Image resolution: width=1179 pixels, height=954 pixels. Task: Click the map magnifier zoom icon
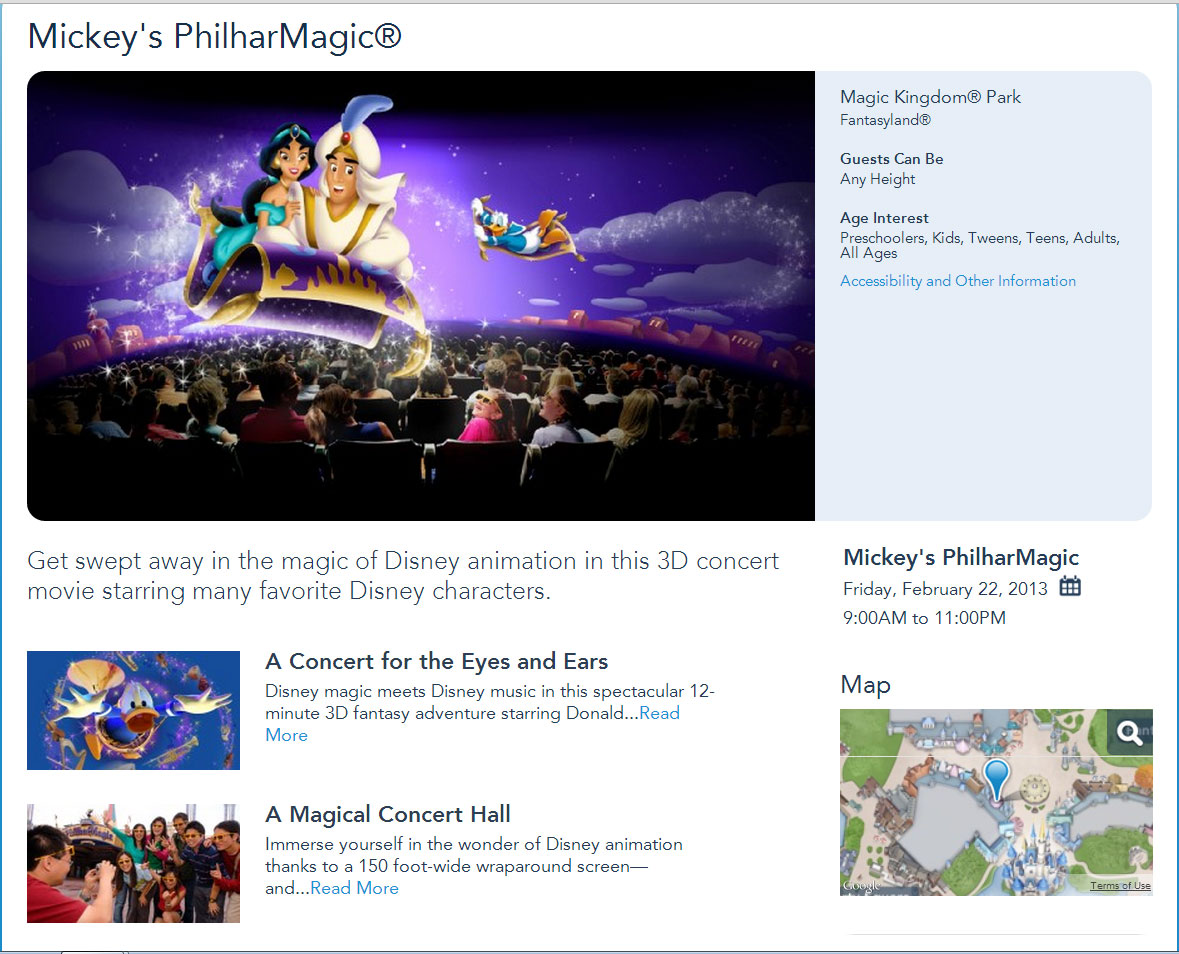1129,731
